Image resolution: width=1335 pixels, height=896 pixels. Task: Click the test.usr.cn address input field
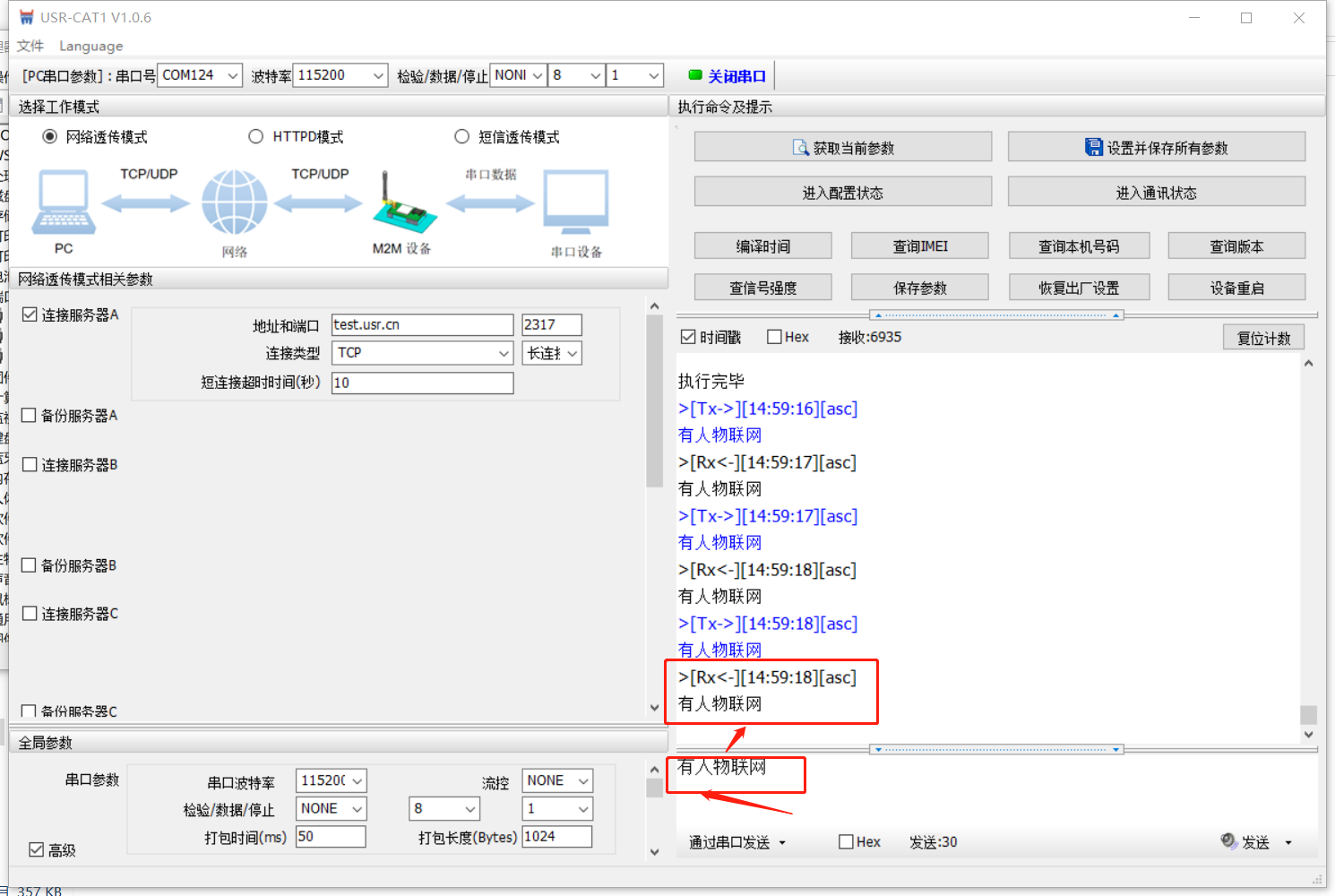(422, 325)
